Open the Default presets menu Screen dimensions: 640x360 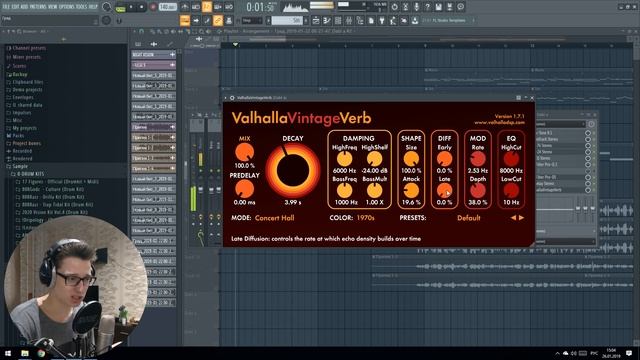click(x=469, y=218)
